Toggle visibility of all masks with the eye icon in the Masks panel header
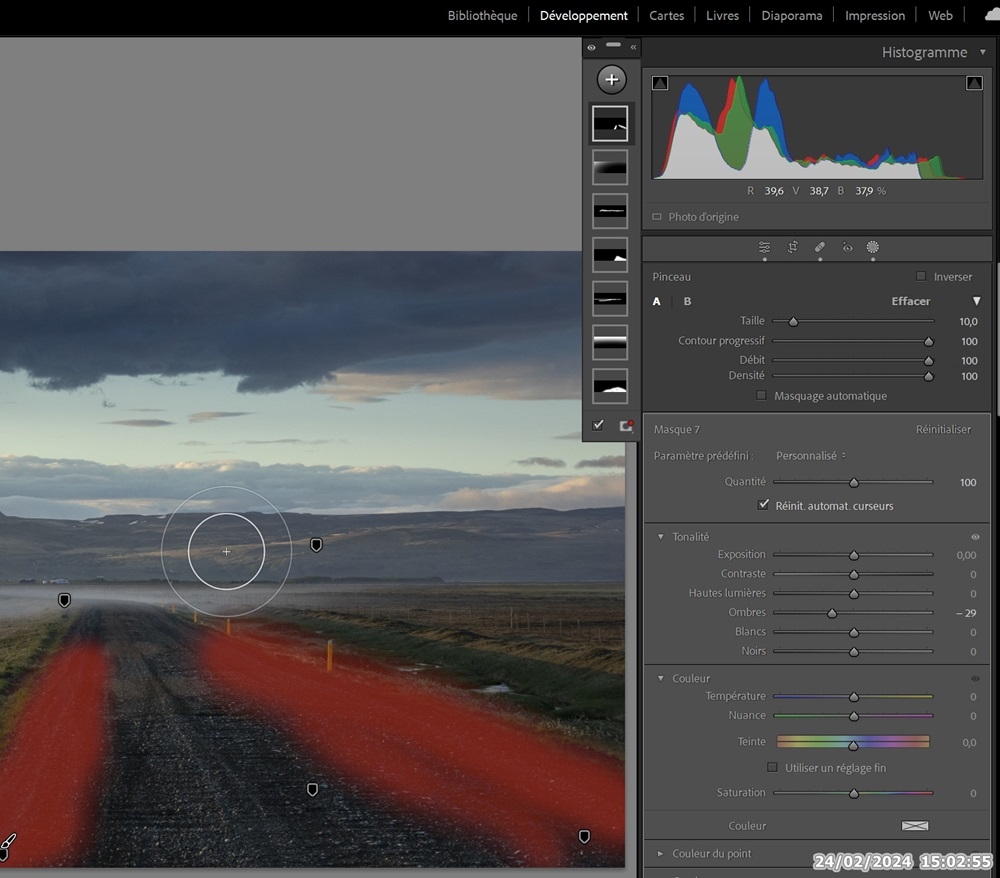 click(x=592, y=47)
